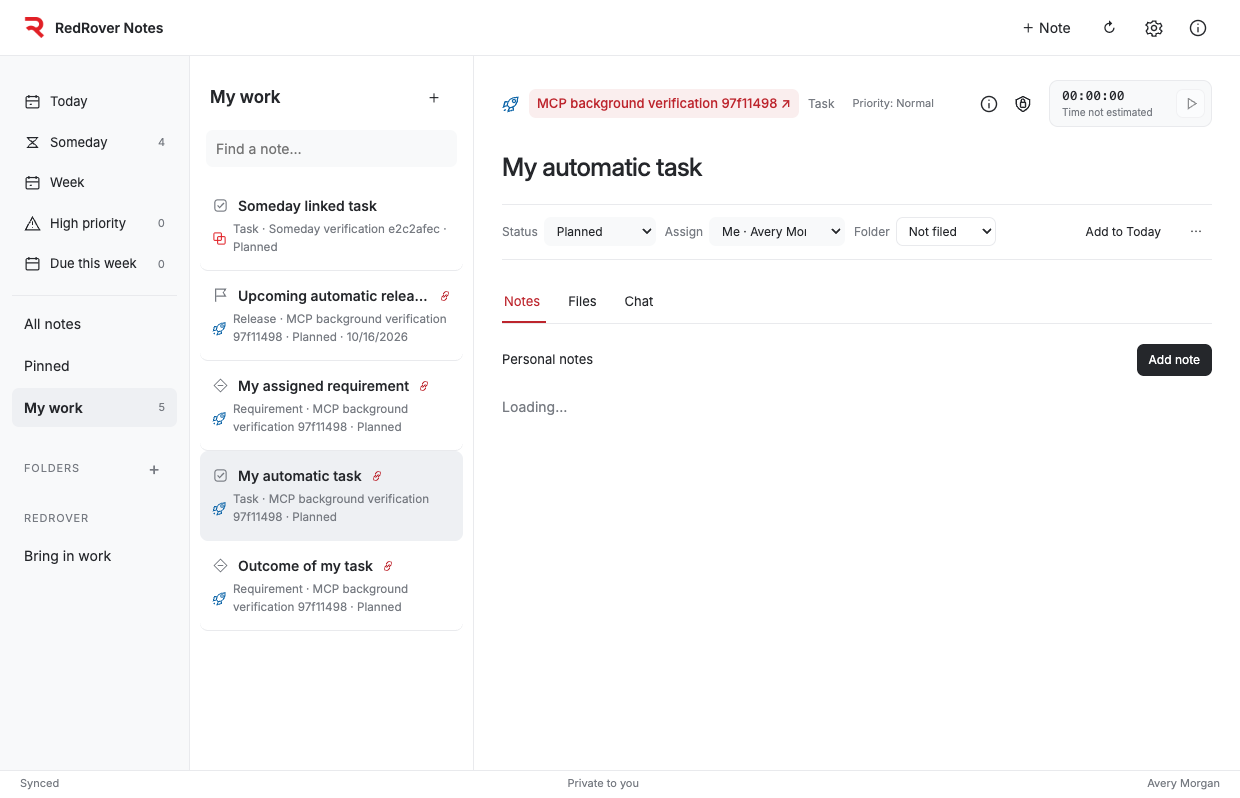Open the Outcome of my task note

331,586
